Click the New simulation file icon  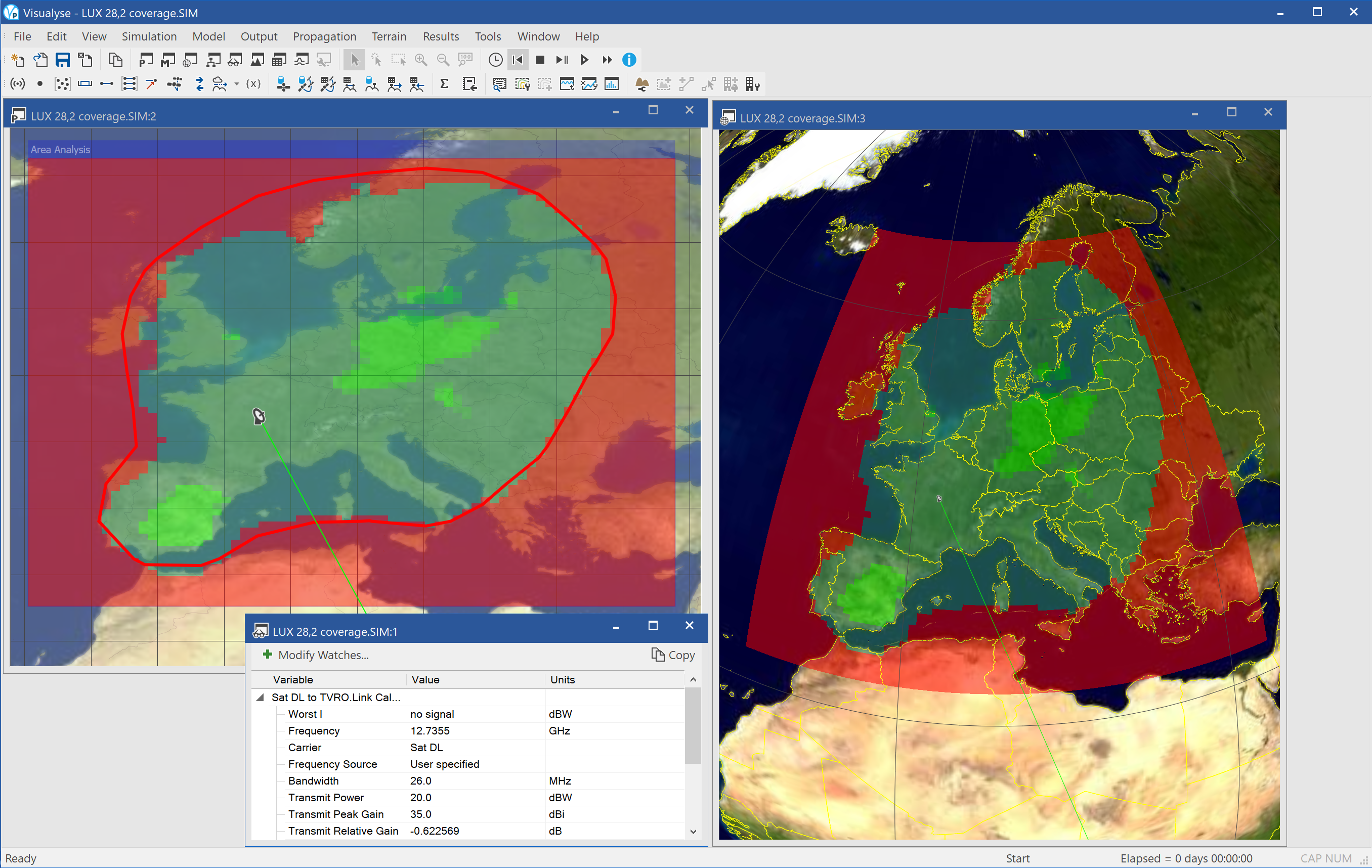18,60
